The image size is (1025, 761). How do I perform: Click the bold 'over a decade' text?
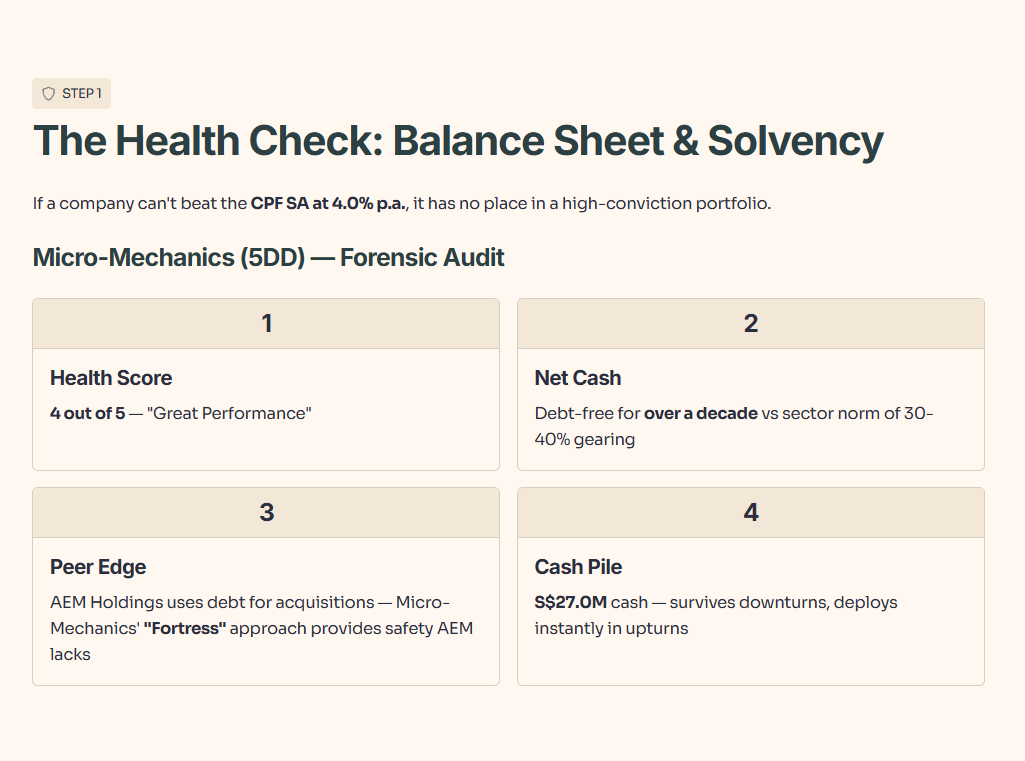click(701, 413)
